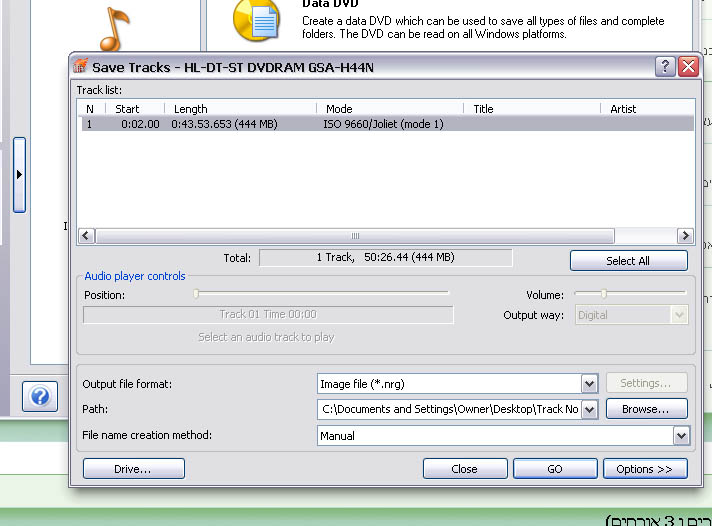Open the File name creation method dropdown arrow

click(x=681, y=436)
